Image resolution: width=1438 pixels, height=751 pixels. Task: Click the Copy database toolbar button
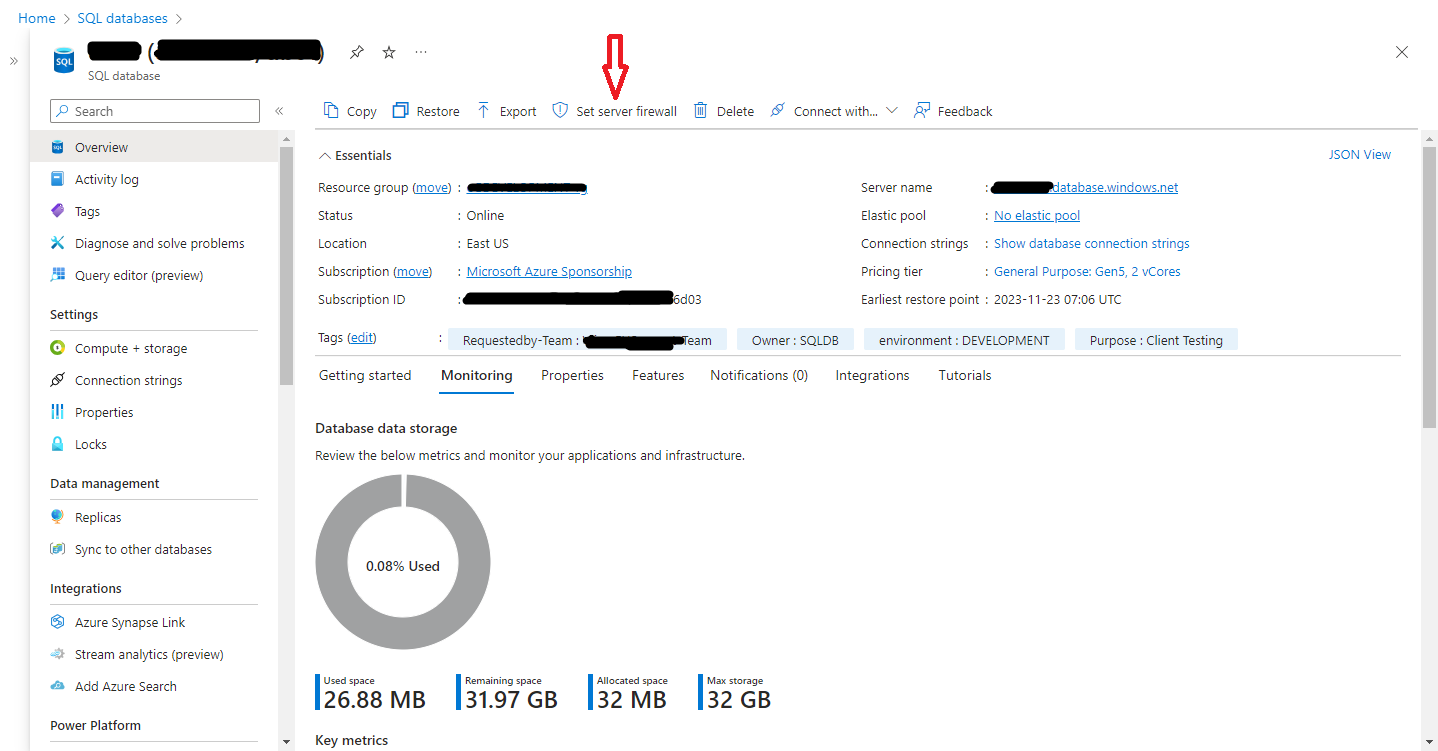pyautogui.click(x=349, y=111)
